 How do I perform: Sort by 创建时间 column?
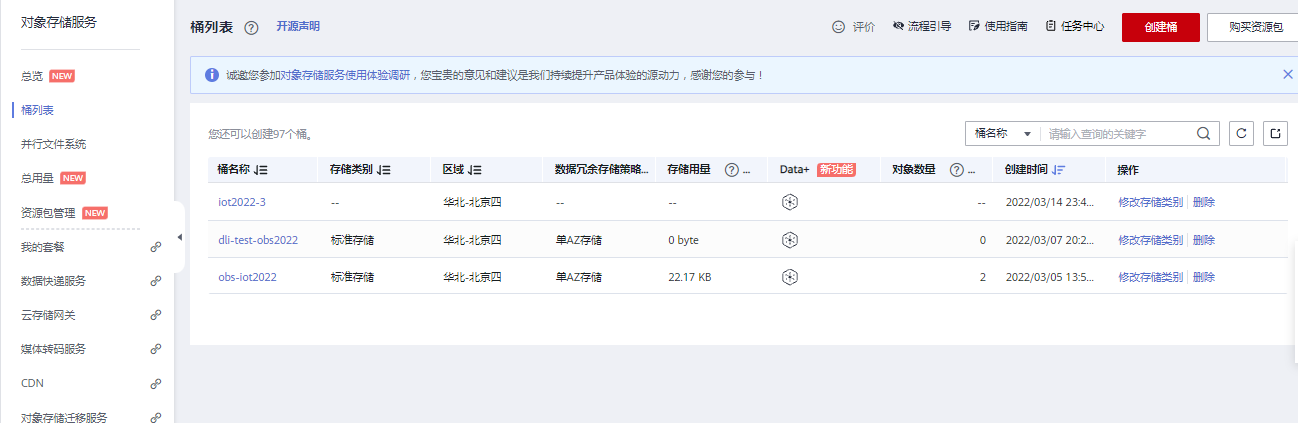point(1059,170)
